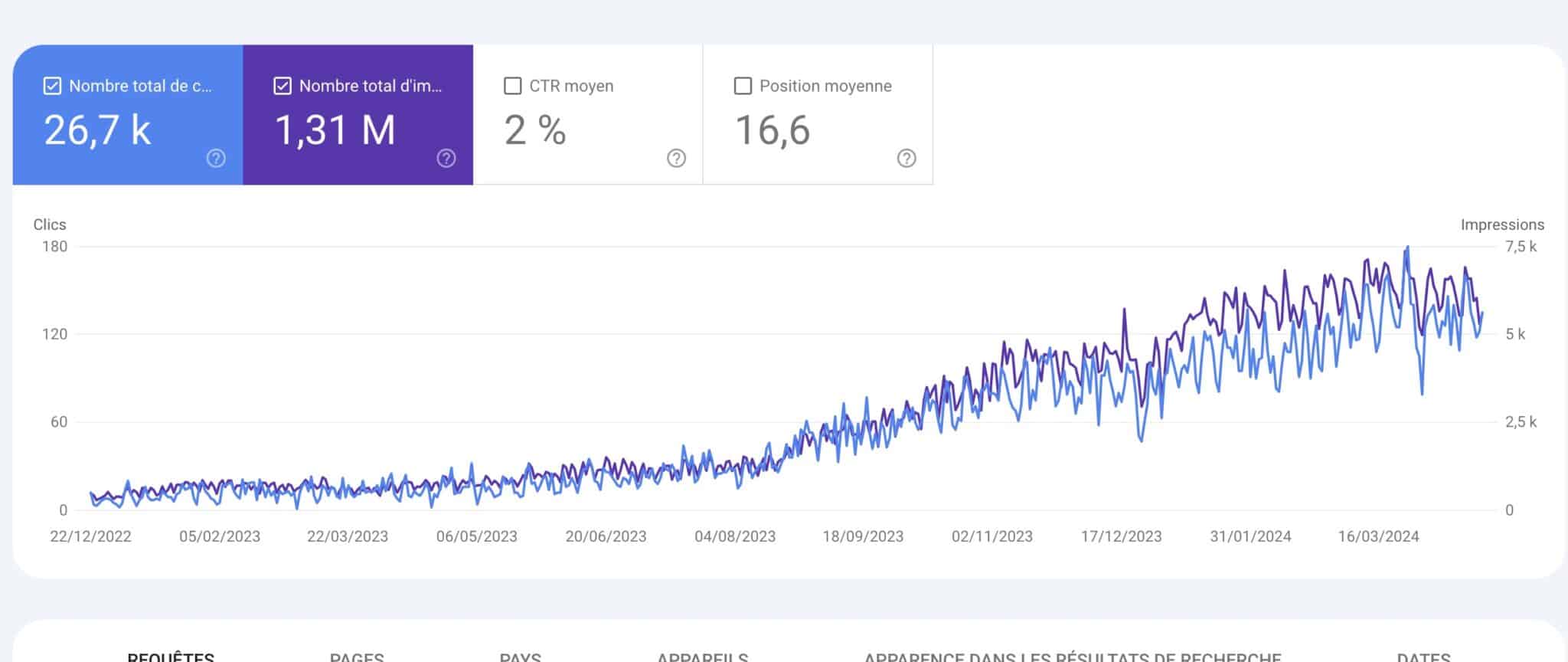1568x662 pixels.
Task: Click the 16,6 average position value
Action: [773, 130]
